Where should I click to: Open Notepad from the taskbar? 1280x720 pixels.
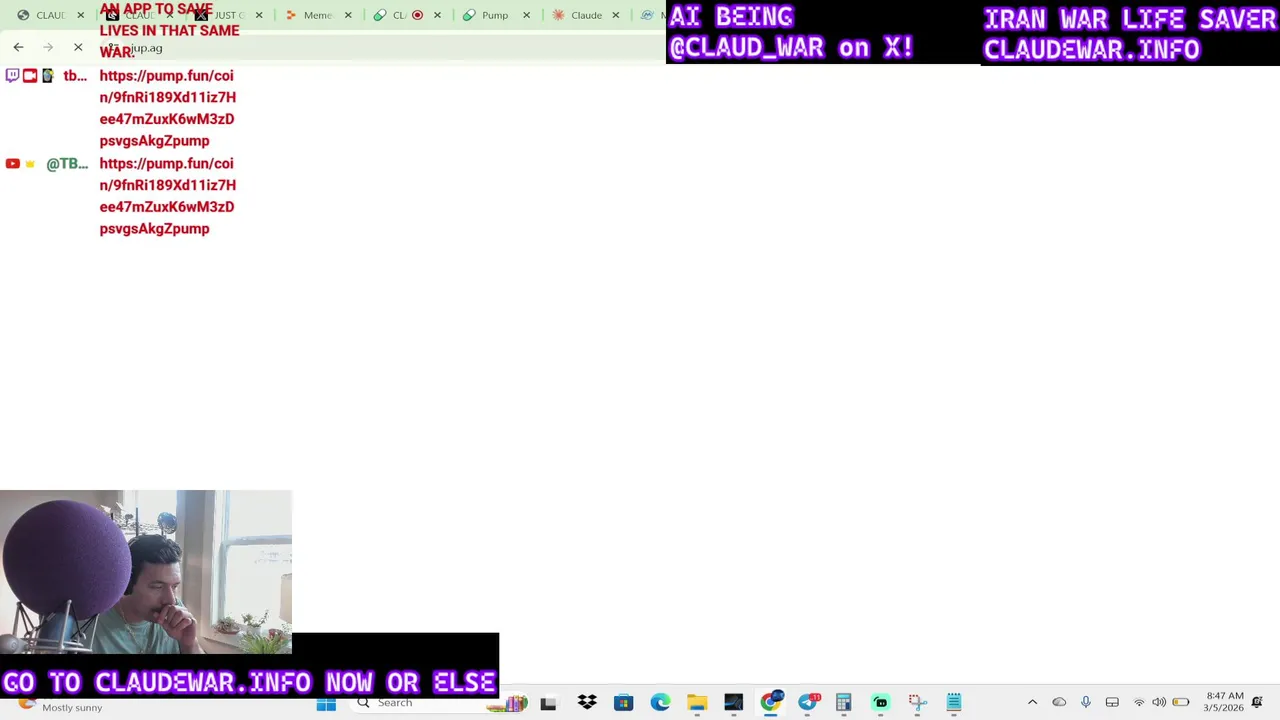[954, 703]
